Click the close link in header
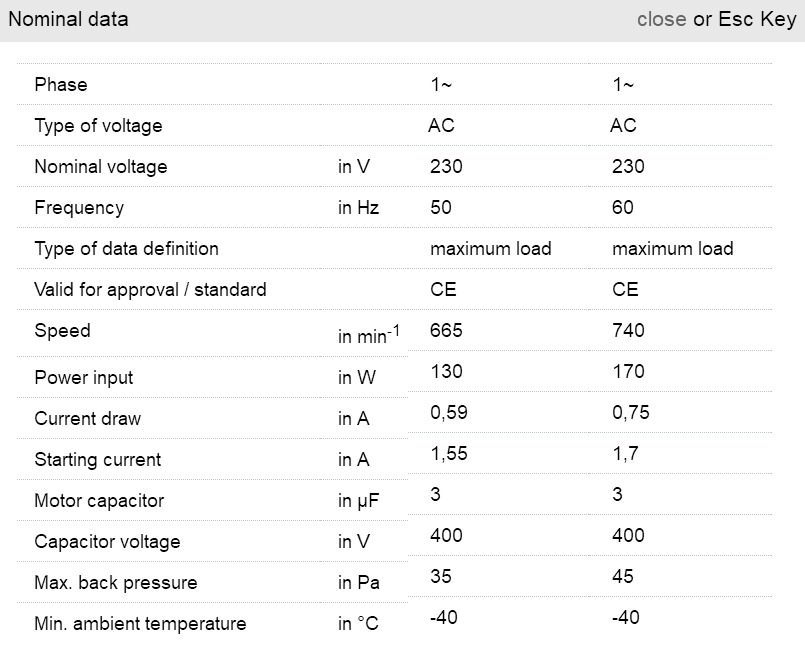The height and width of the screenshot is (659, 805). pos(661,19)
